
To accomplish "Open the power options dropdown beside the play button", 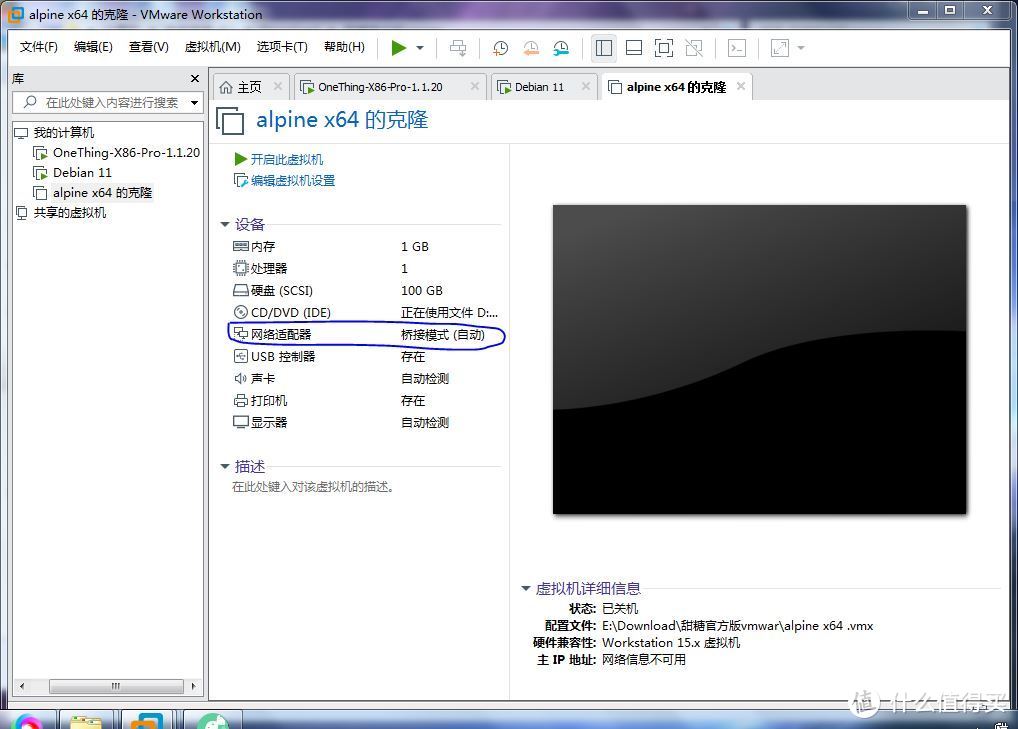I will [x=418, y=47].
